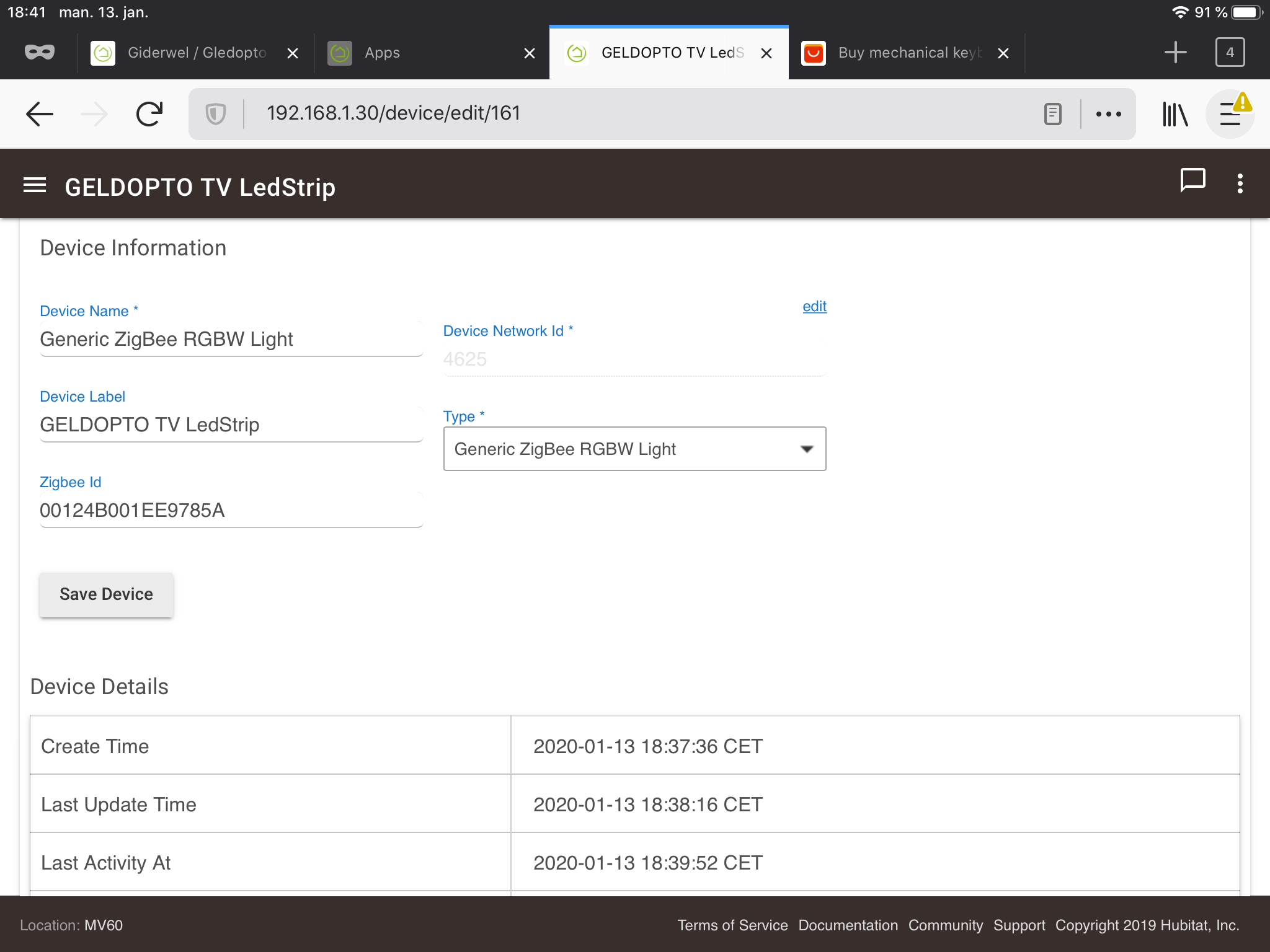Open the vertical three-dot device menu

(x=1240, y=184)
